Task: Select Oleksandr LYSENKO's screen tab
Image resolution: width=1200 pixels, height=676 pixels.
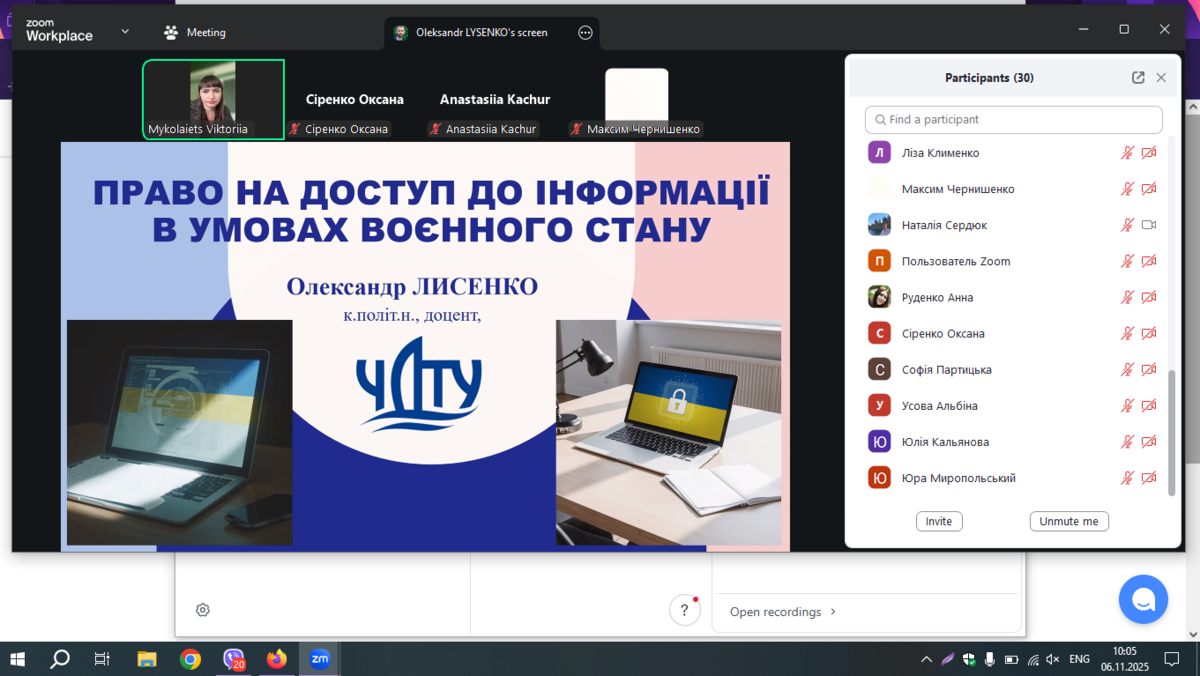Action: [x=480, y=33]
